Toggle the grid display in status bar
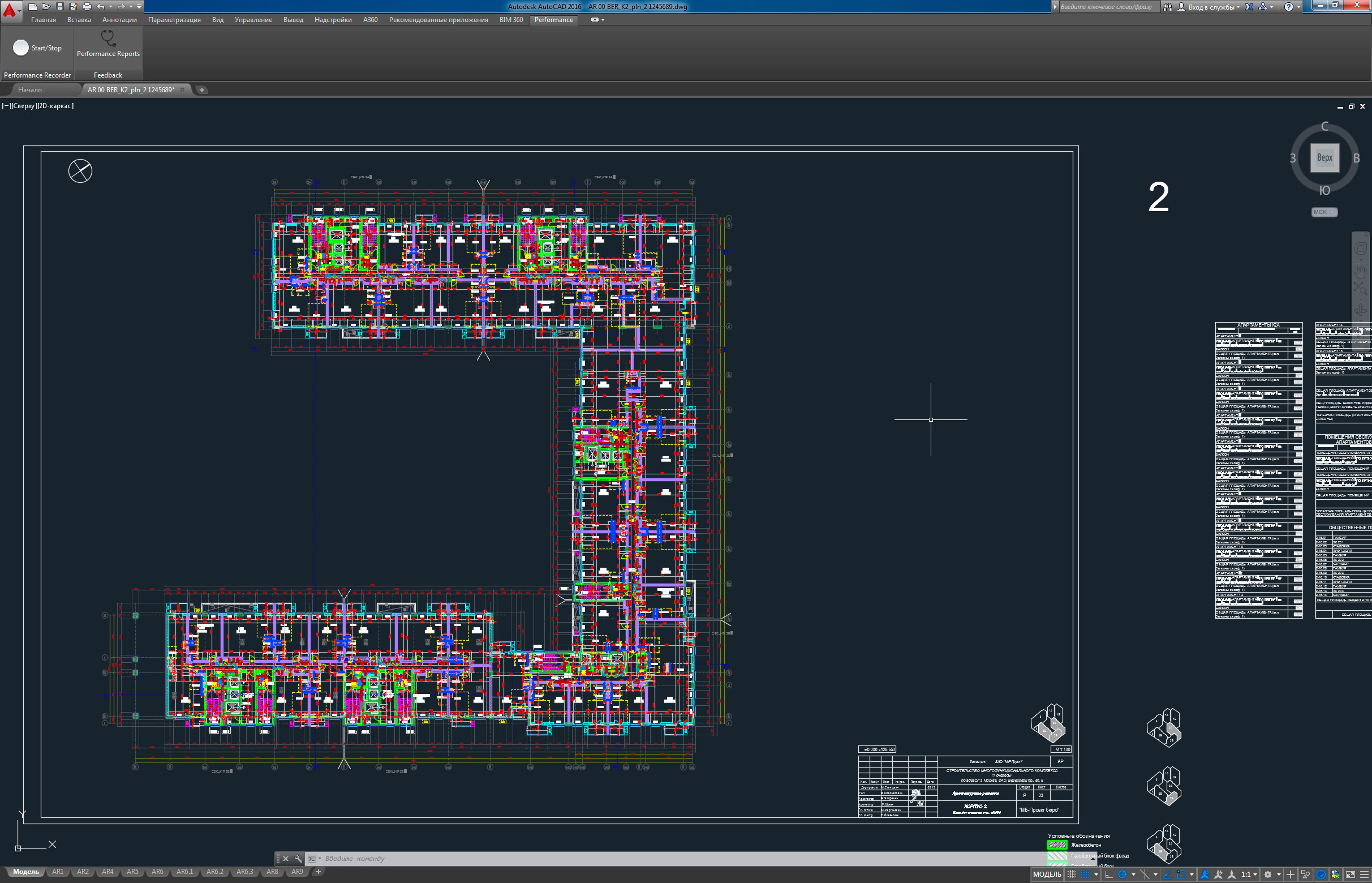Viewport: 1372px width, 883px height. pyautogui.click(x=1071, y=875)
